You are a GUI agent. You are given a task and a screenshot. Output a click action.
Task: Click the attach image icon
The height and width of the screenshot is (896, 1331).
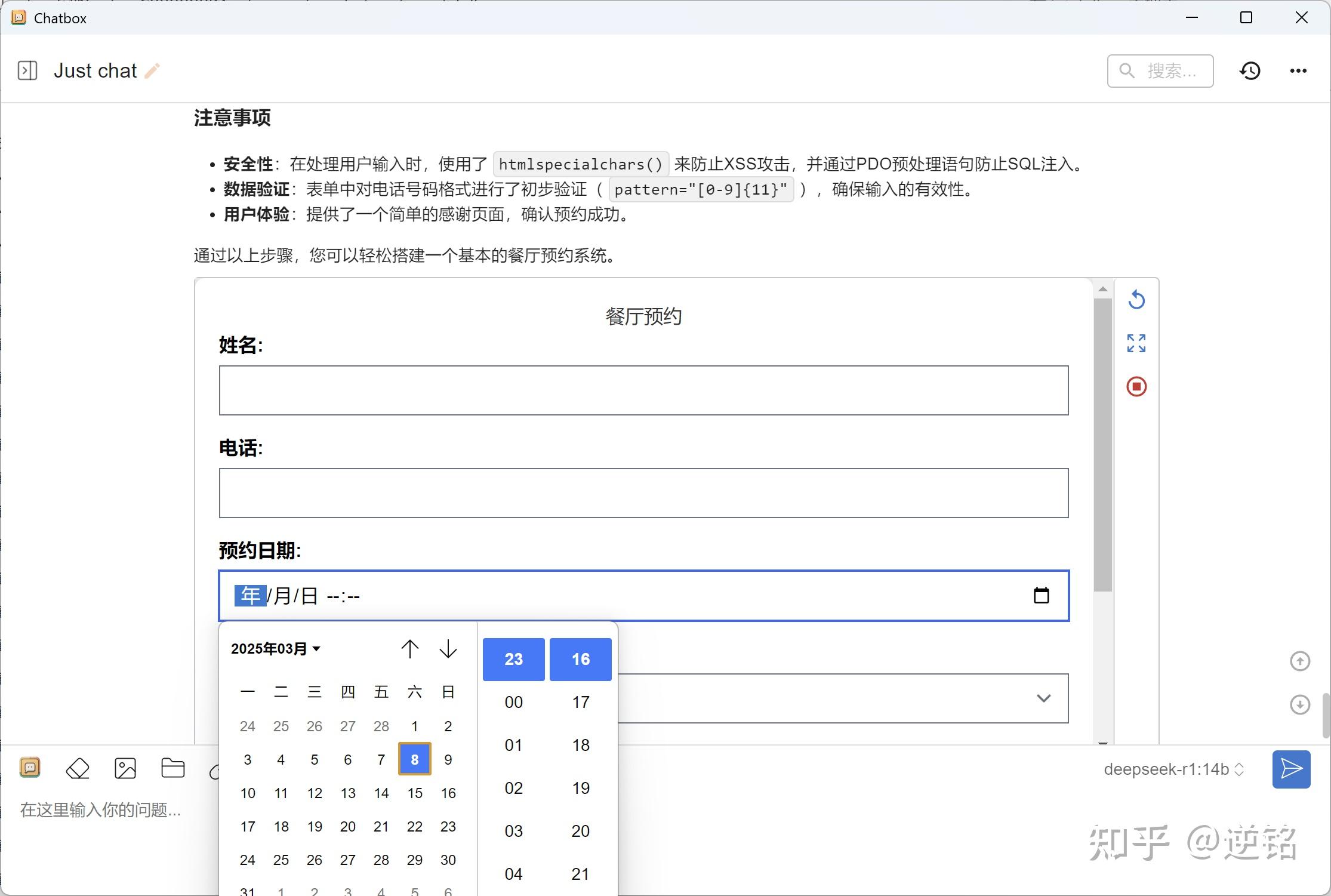(x=125, y=768)
